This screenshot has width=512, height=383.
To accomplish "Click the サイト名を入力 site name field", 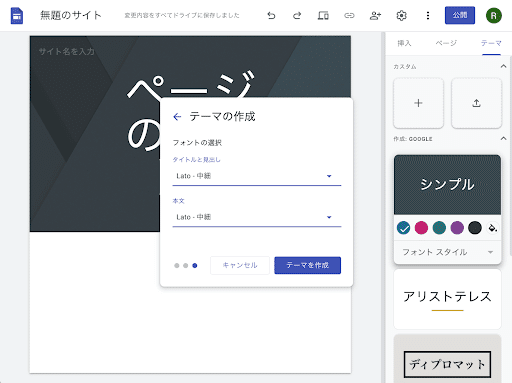I will 67,52.
